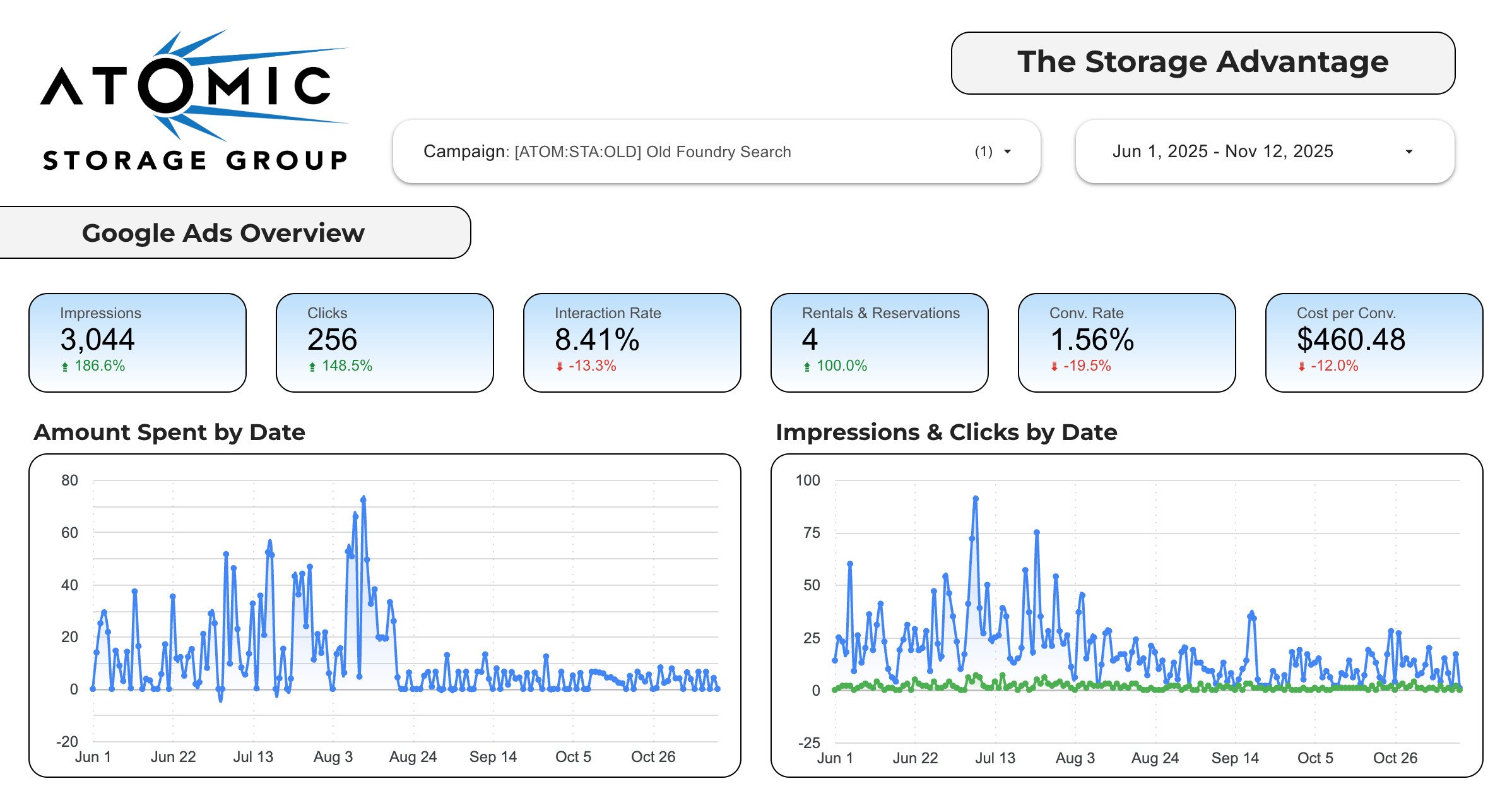
Task: Select the Impressions scorecard value 3,044
Action: [97, 340]
